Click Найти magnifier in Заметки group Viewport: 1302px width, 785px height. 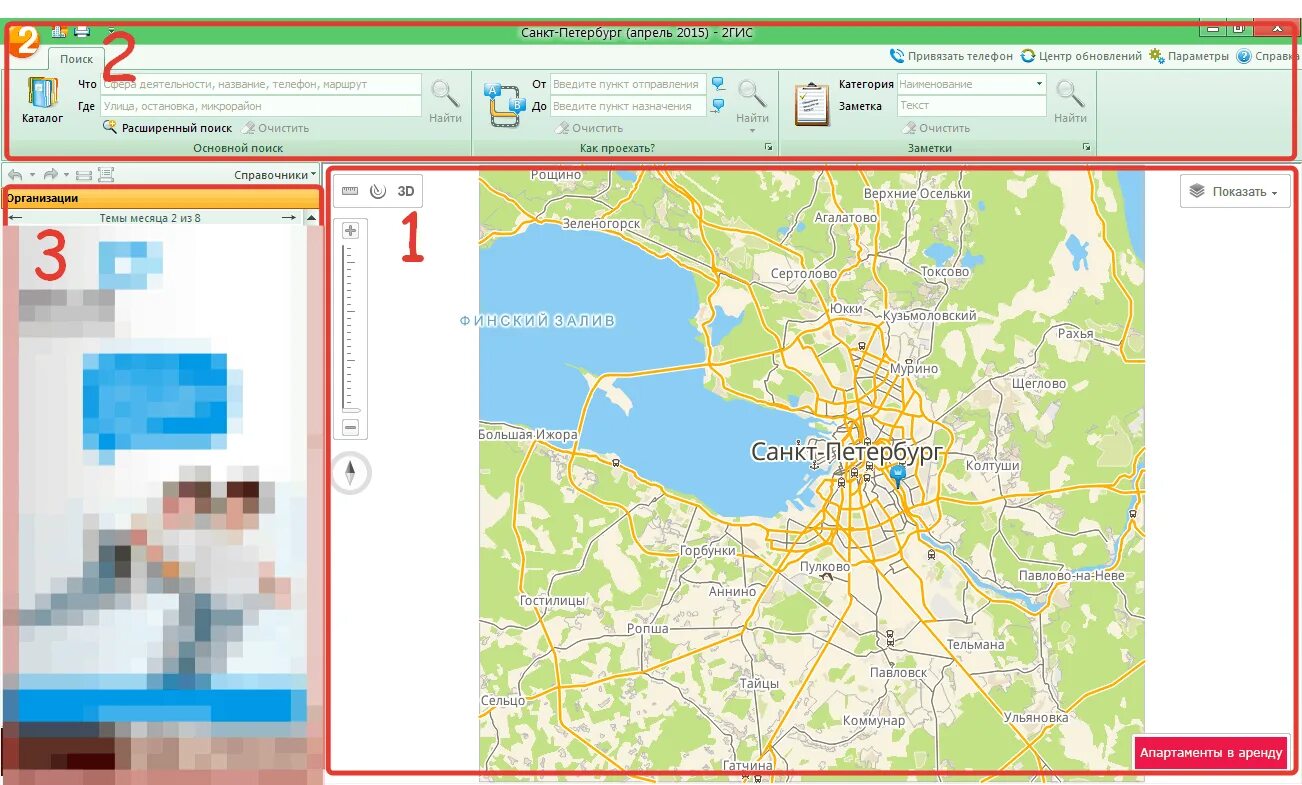(x=1070, y=101)
